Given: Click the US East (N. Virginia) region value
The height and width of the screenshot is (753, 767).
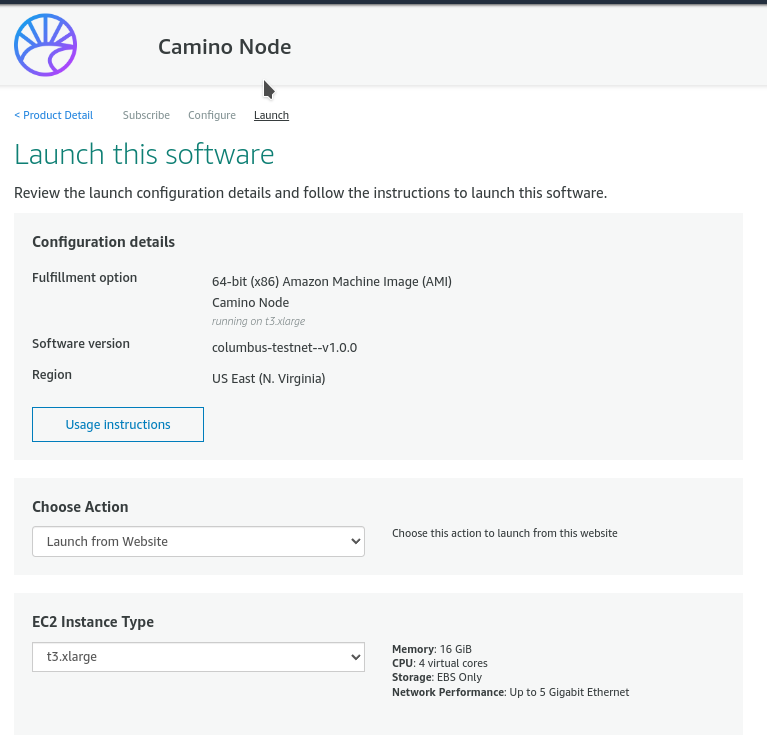Looking at the screenshot, I should pyautogui.click(x=268, y=378).
